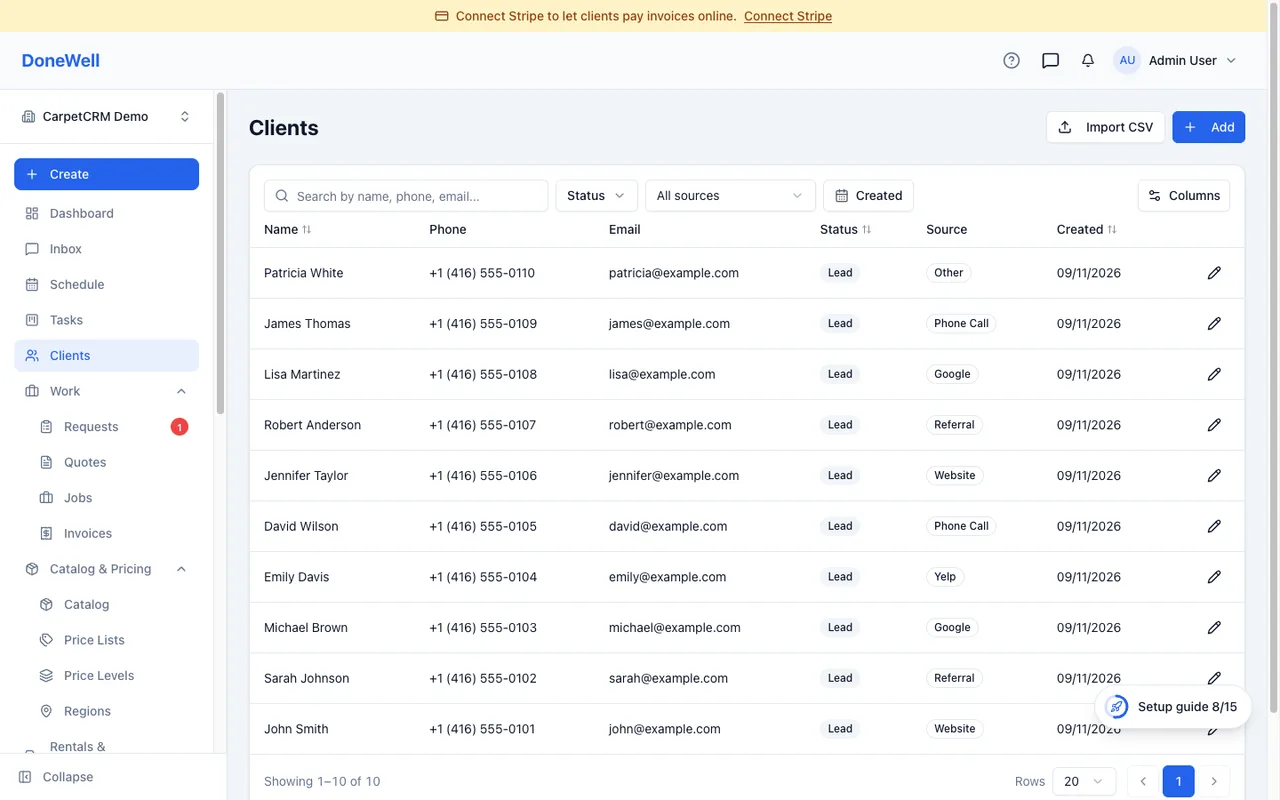Navigate to Schedule
This screenshot has height=800, width=1280.
pyautogui.click(x=106, y=285)
